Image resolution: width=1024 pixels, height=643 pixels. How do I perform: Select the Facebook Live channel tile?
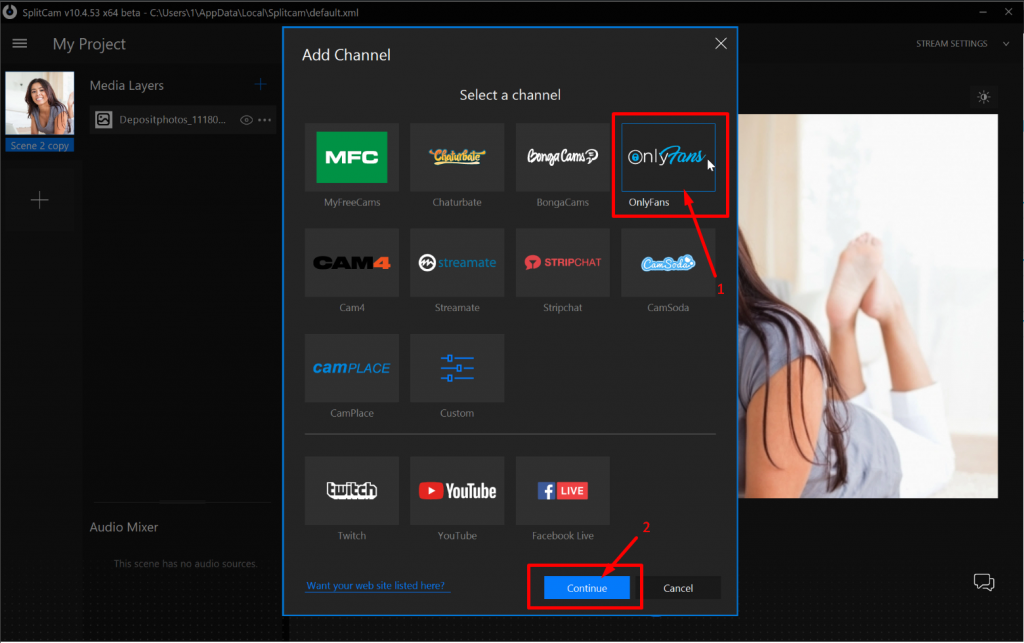(562, 490)
